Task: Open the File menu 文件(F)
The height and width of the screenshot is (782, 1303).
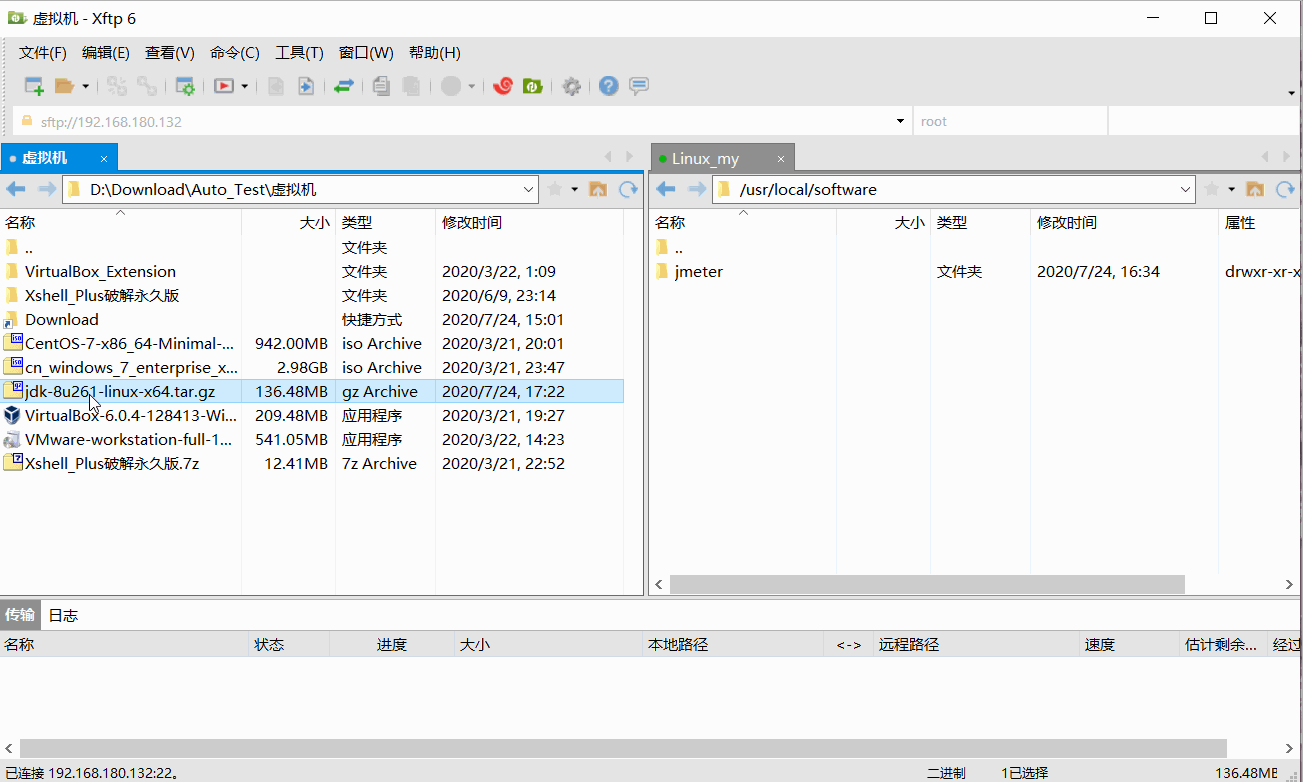Action: pos(43,53)
